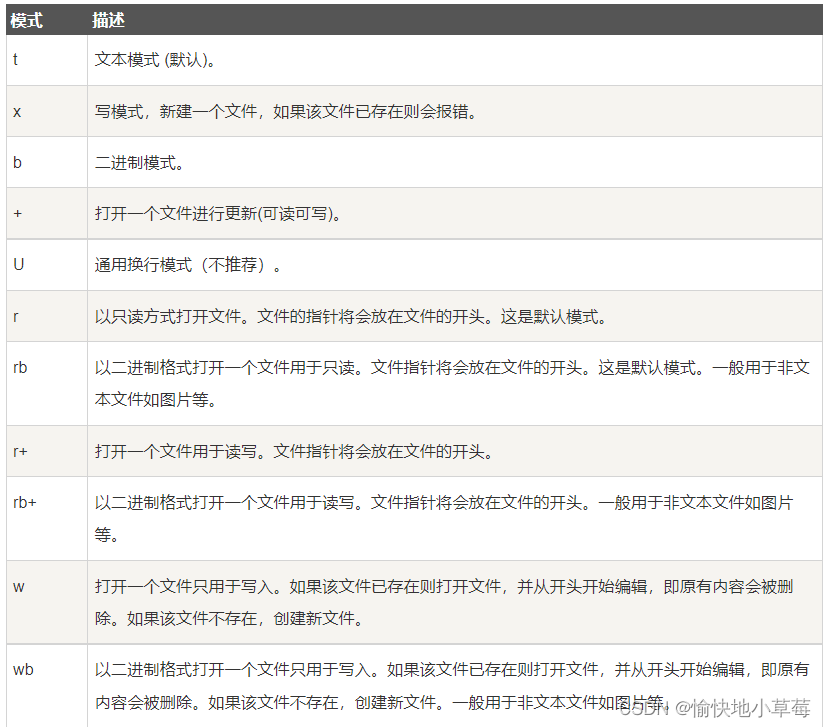Select the r mode cell
Viewport: 826px width, 727px height.
click(x=16, y=315)
